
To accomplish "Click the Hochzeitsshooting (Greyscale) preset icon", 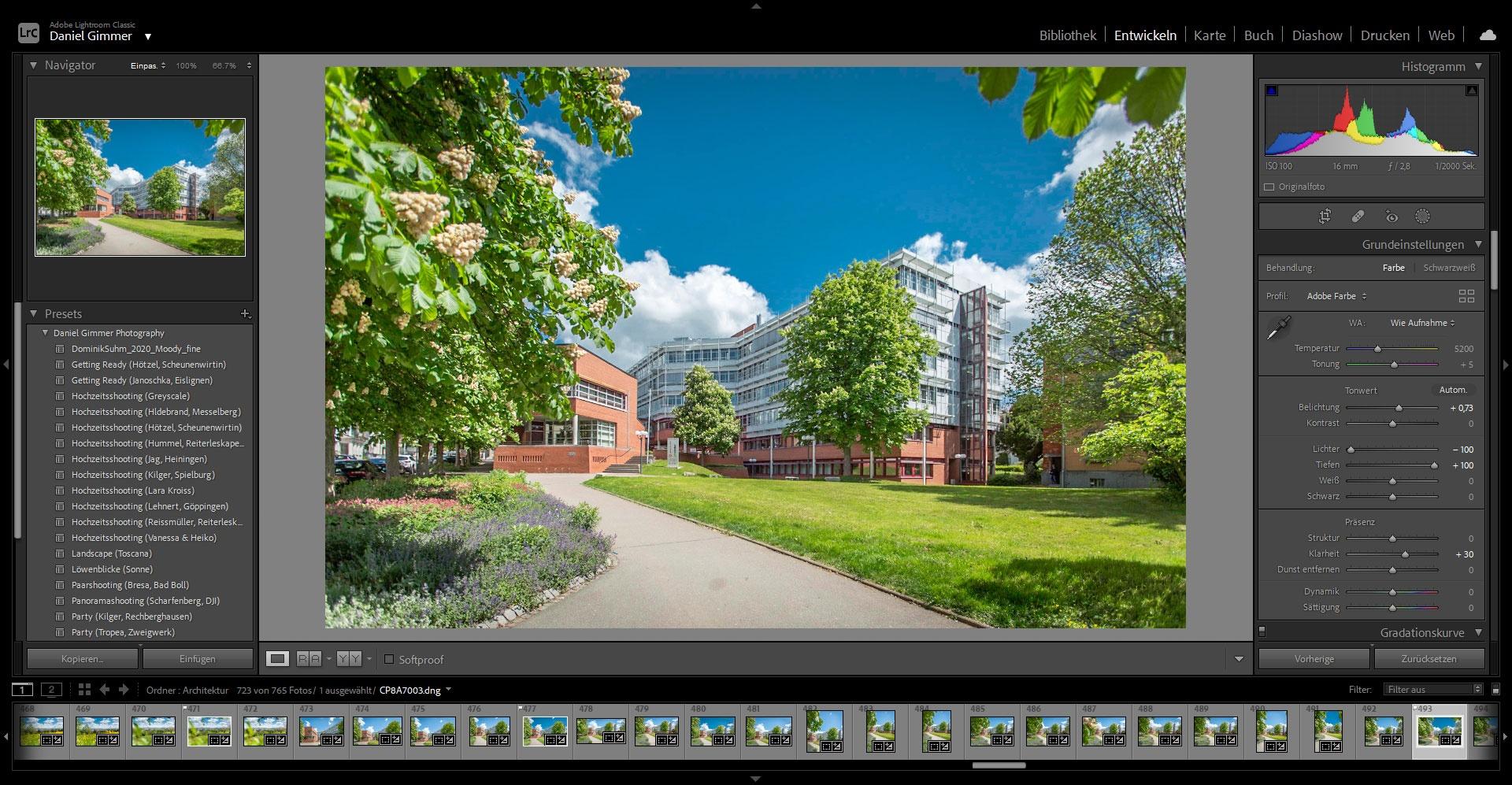I will click(60, 396).
